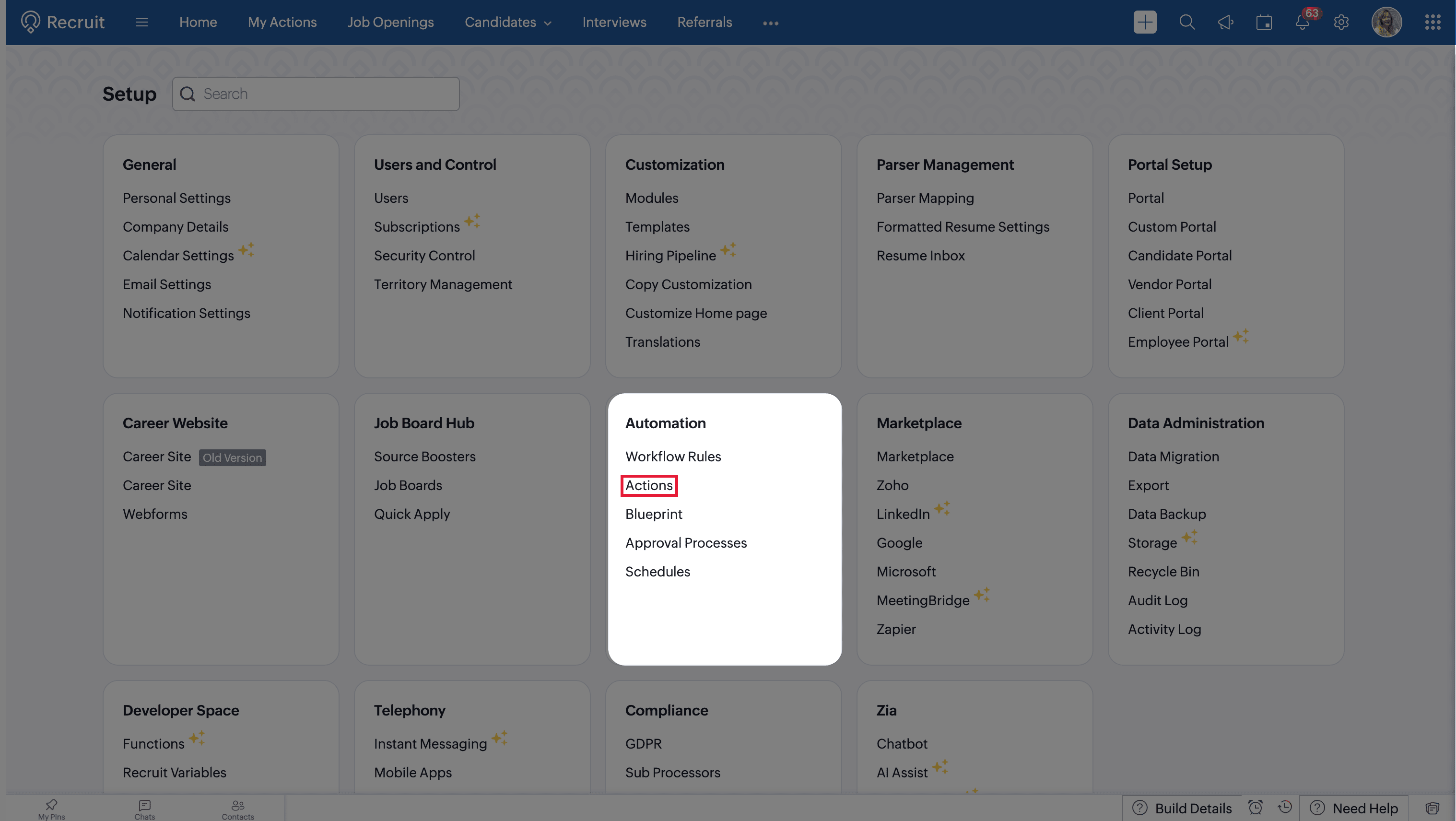Open the calendar icon in top bar

tap(1264, 22)
